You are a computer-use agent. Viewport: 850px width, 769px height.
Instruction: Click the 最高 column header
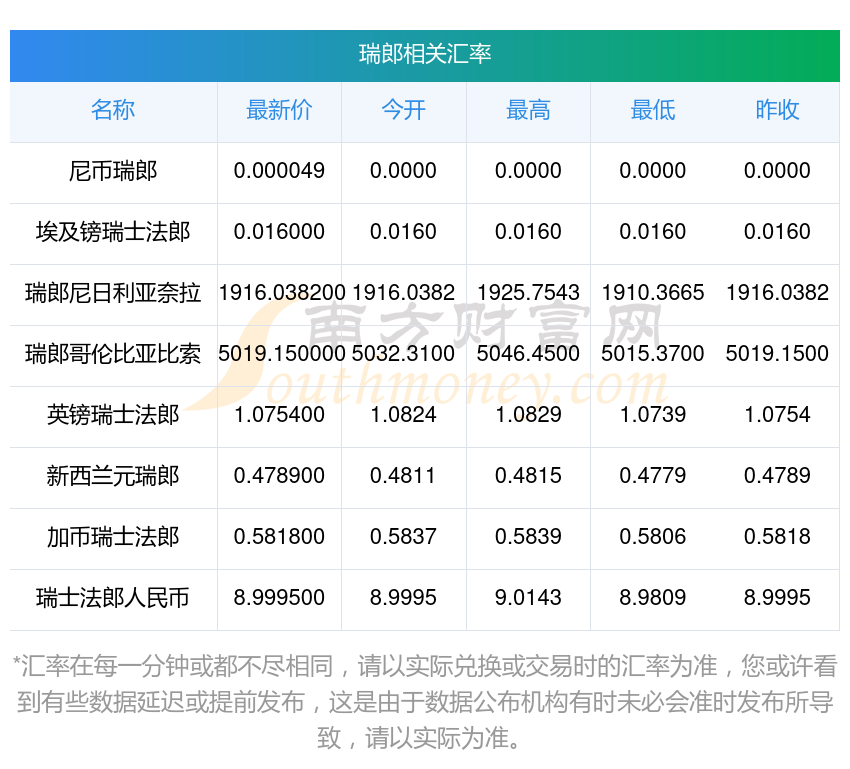tap(528, 110)
